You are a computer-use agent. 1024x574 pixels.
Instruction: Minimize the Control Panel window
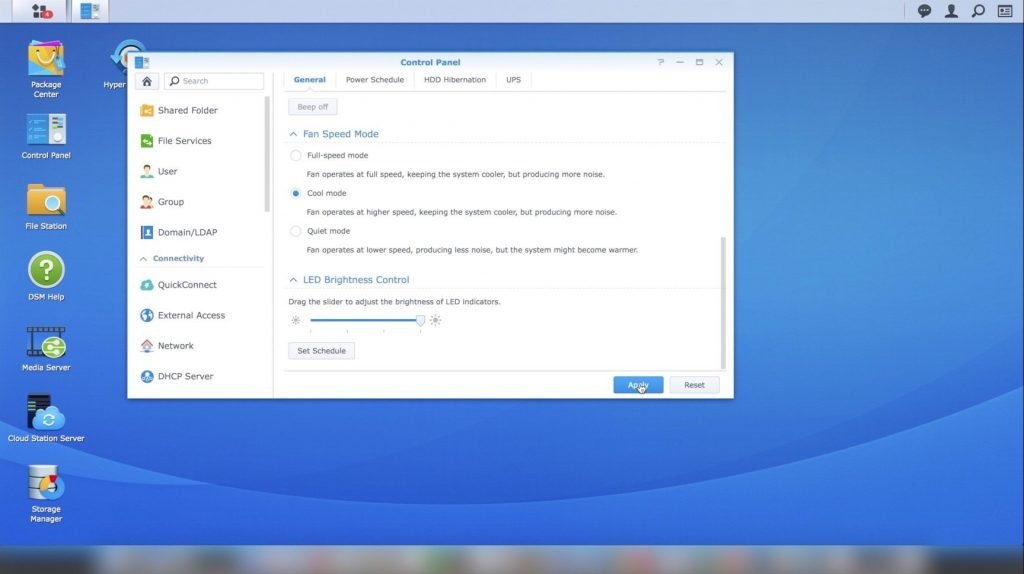click(680, 62)
